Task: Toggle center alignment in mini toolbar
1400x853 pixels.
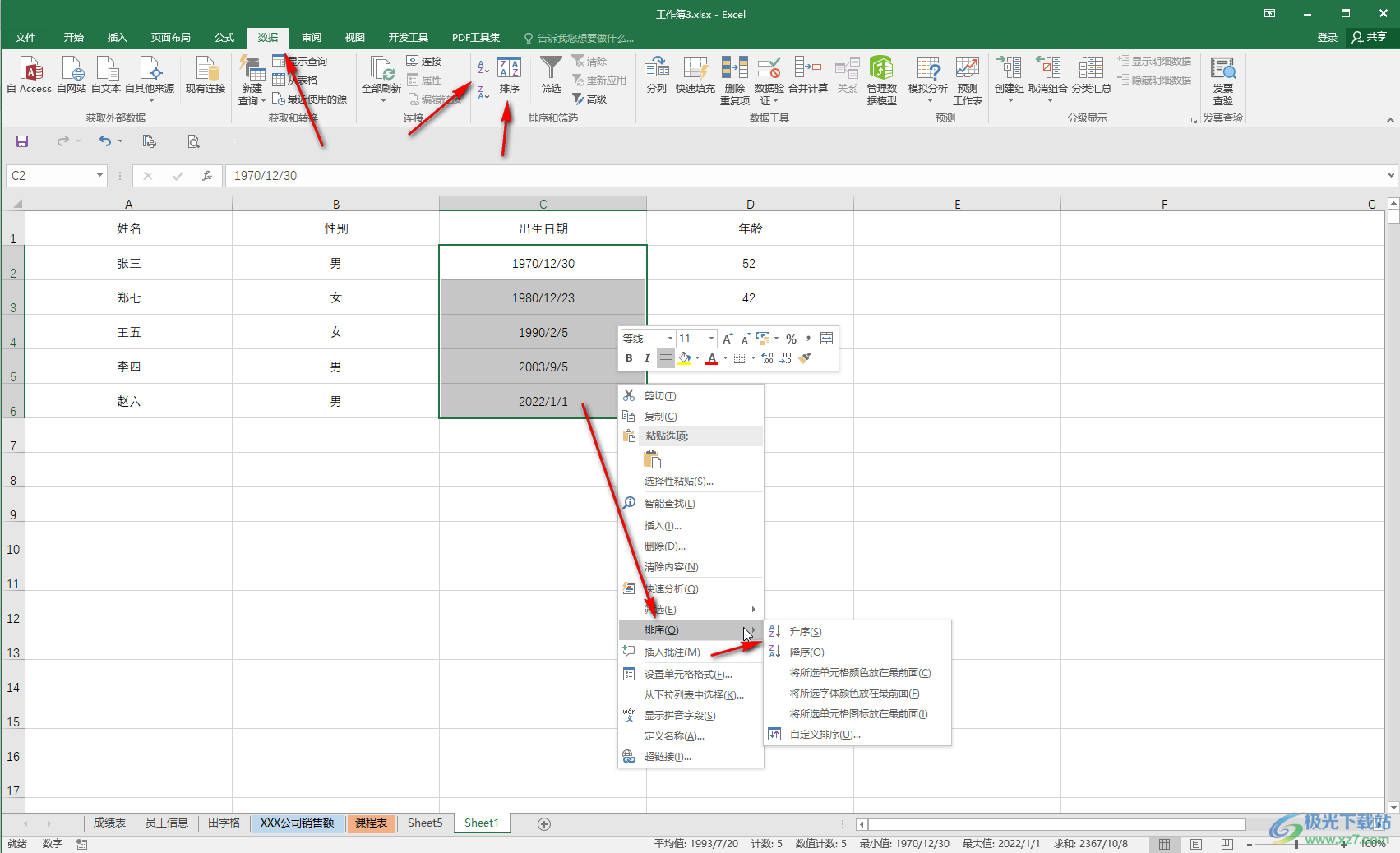Action: pos(666,358)
